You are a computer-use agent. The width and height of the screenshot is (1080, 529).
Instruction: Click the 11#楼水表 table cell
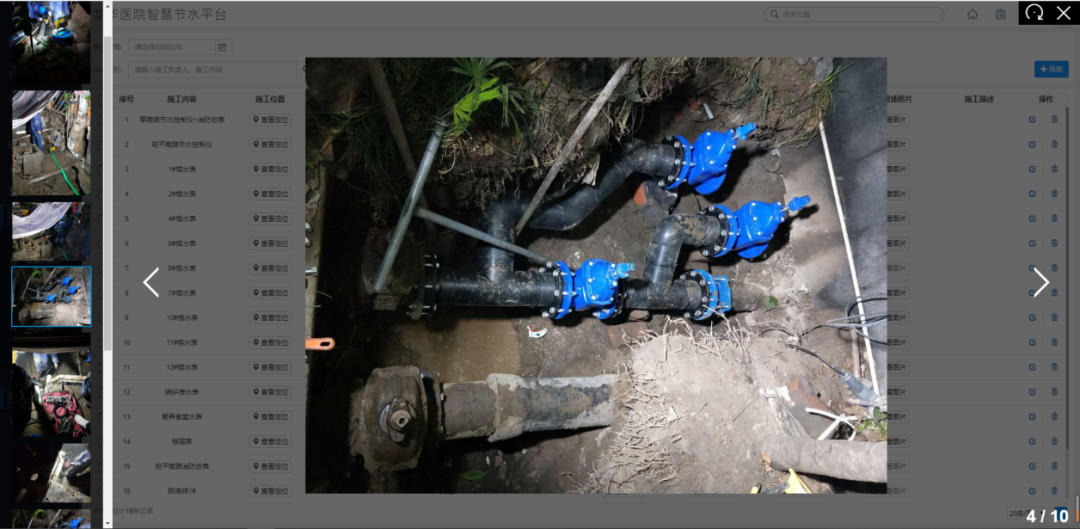pos(182,343)
